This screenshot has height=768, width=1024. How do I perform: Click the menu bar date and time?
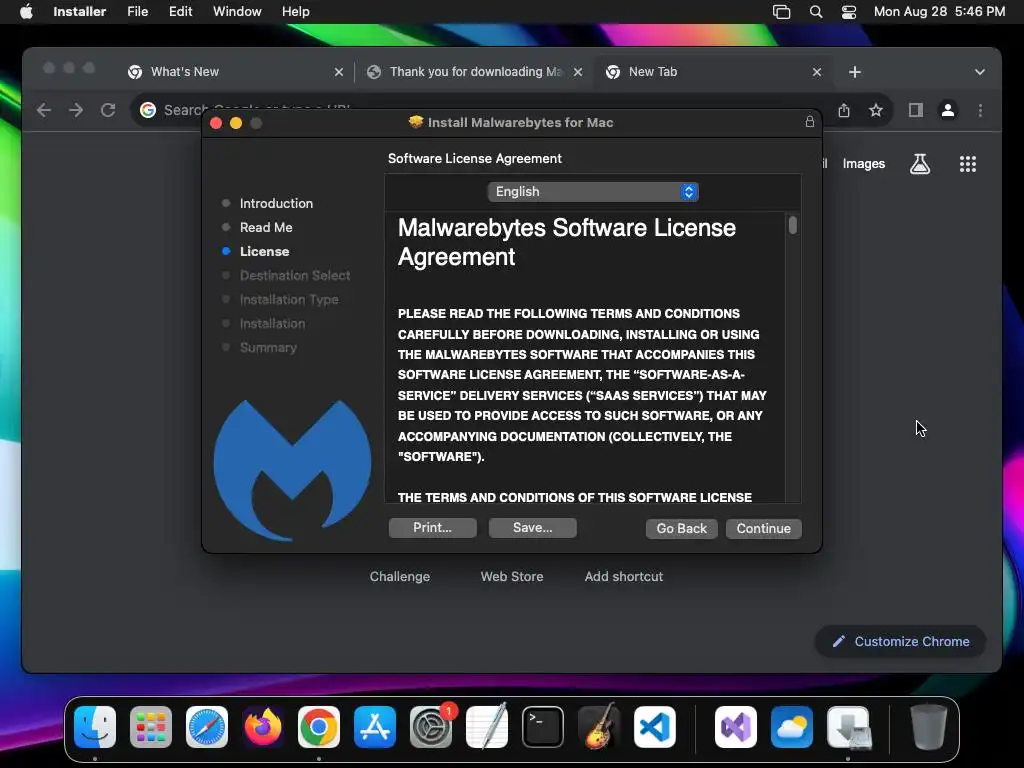coord(939,12)
